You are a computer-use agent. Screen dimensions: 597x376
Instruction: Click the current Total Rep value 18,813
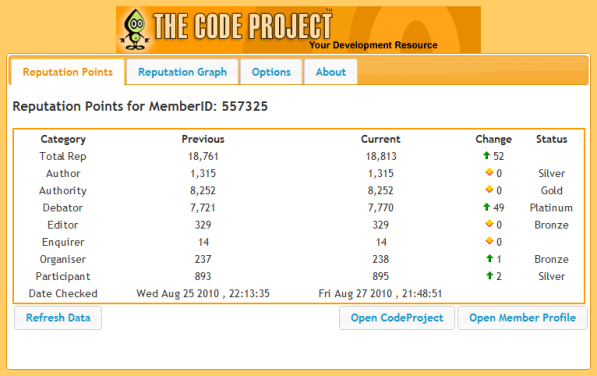(381, 156)
